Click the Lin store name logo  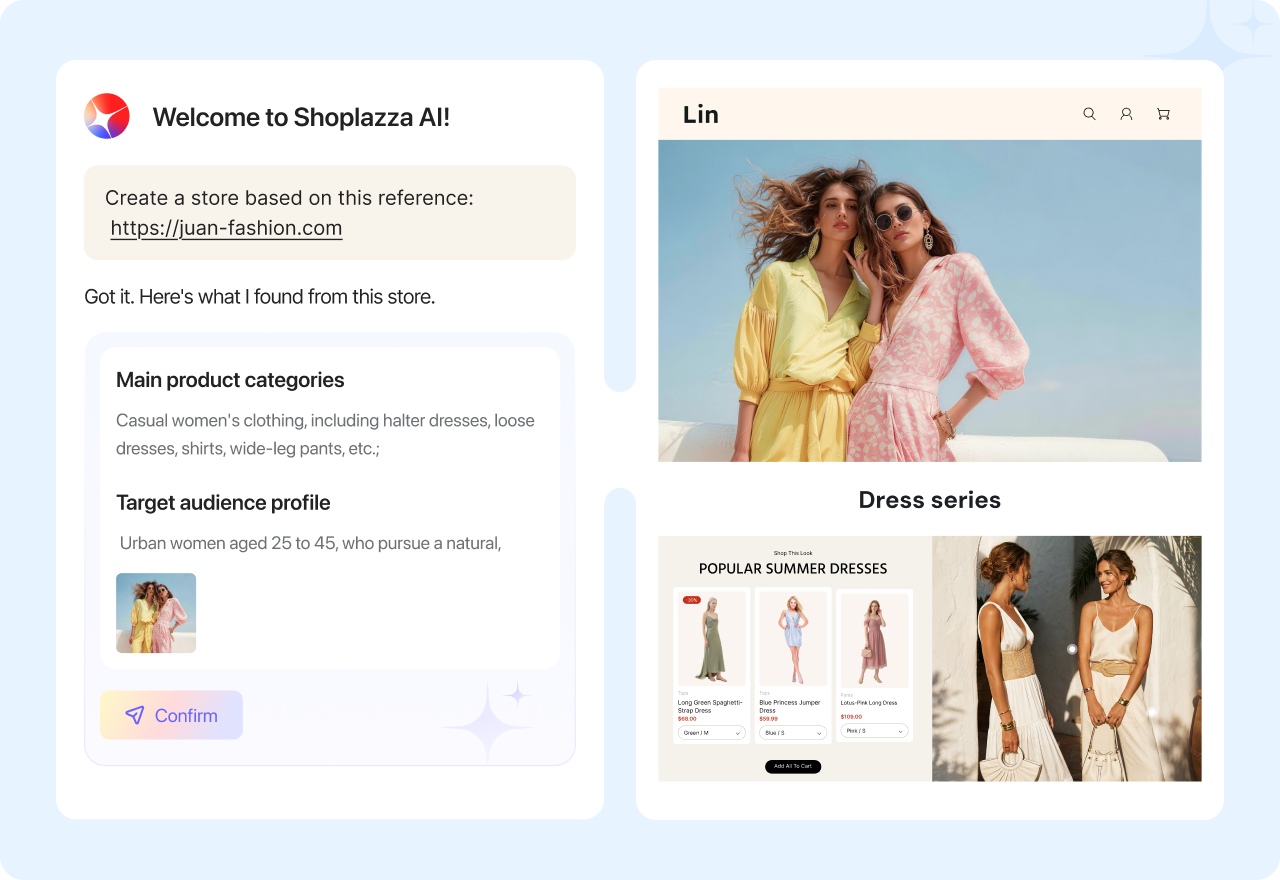click(x=701, y=114)
